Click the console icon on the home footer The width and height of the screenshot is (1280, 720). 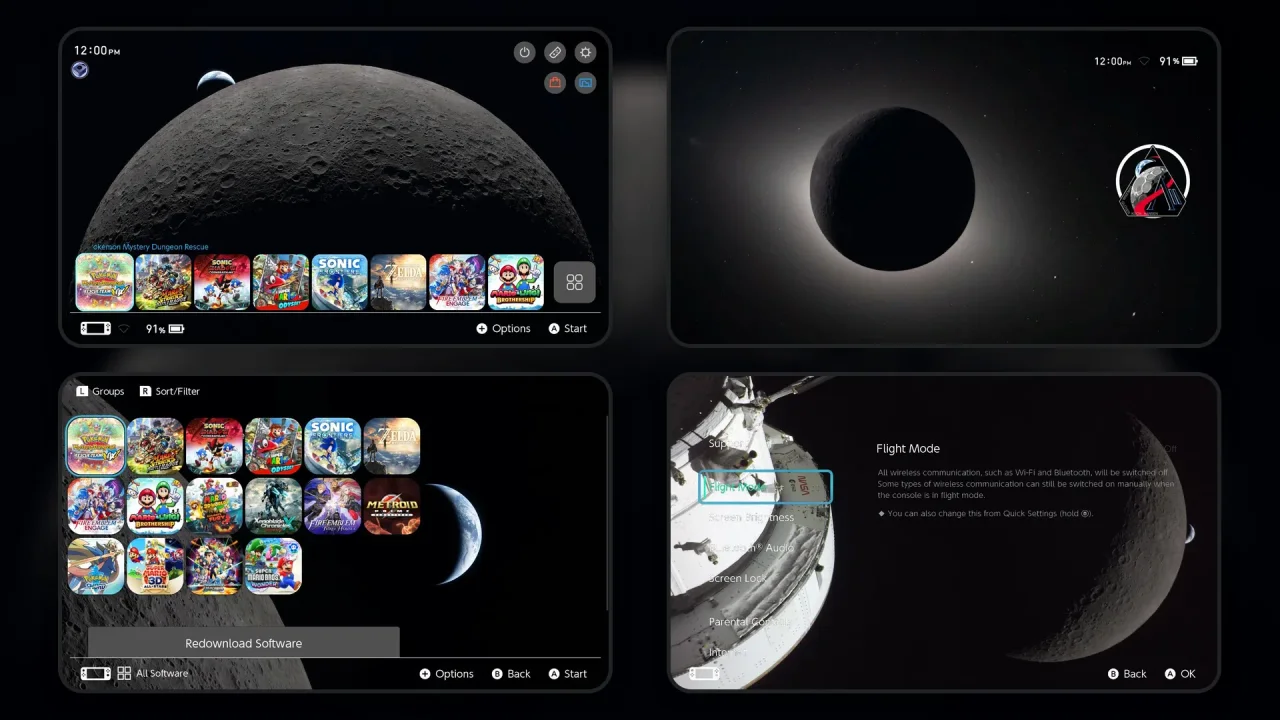pyautogui.click(x=96, y=328)
